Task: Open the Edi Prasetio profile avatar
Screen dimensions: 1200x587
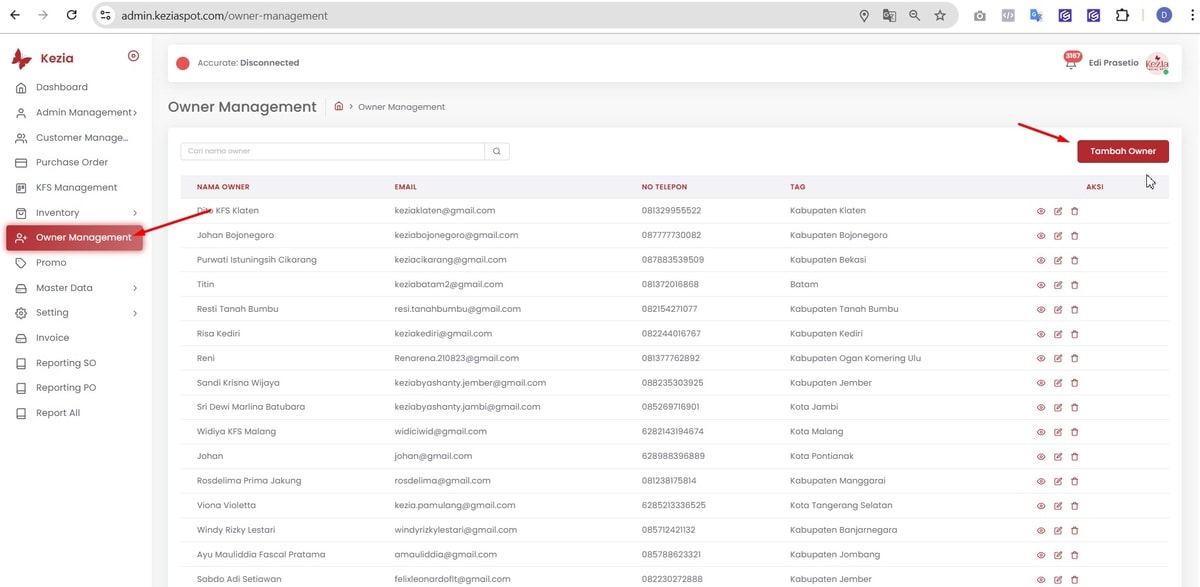Action: pyautogui.click(x=1156, y=63)
